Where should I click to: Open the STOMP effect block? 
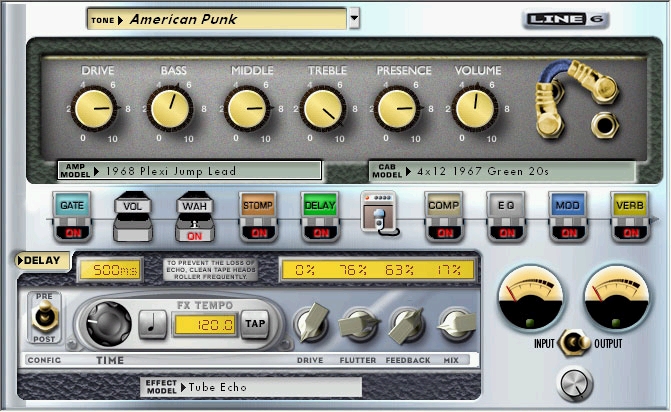coord(258,205)
